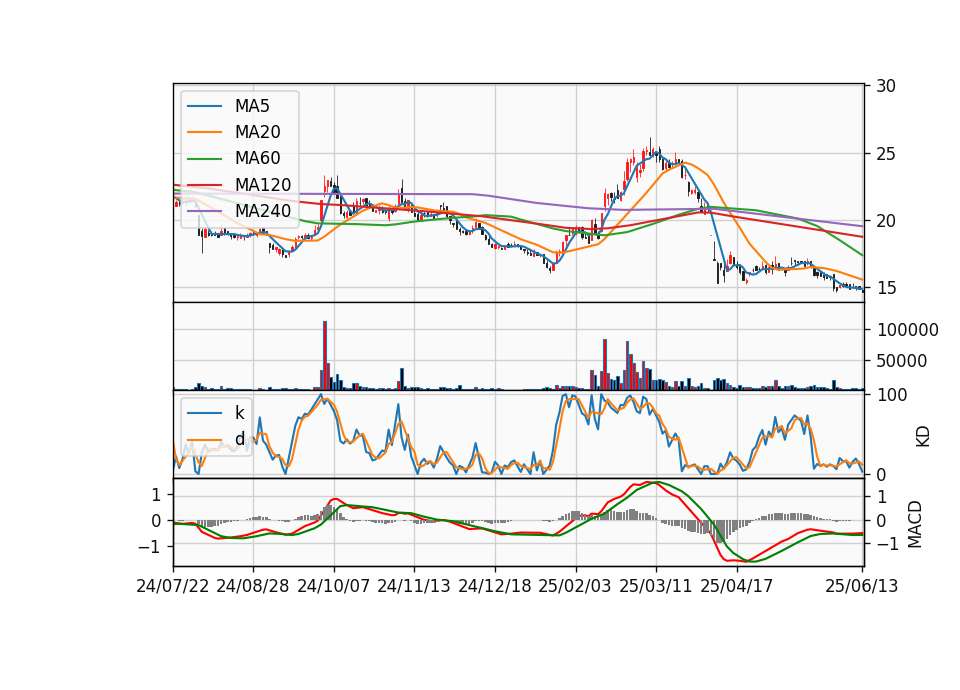Click the MA240 legend label

pos(263,211)
